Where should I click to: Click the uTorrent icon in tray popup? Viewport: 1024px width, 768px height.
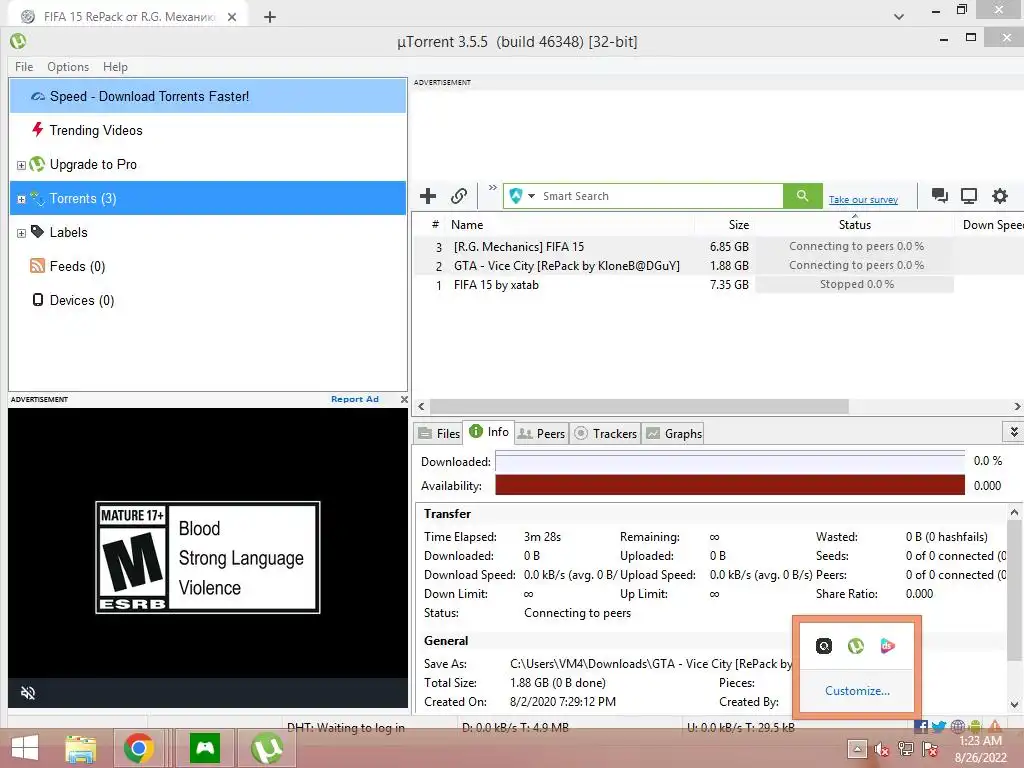(856, 646)
